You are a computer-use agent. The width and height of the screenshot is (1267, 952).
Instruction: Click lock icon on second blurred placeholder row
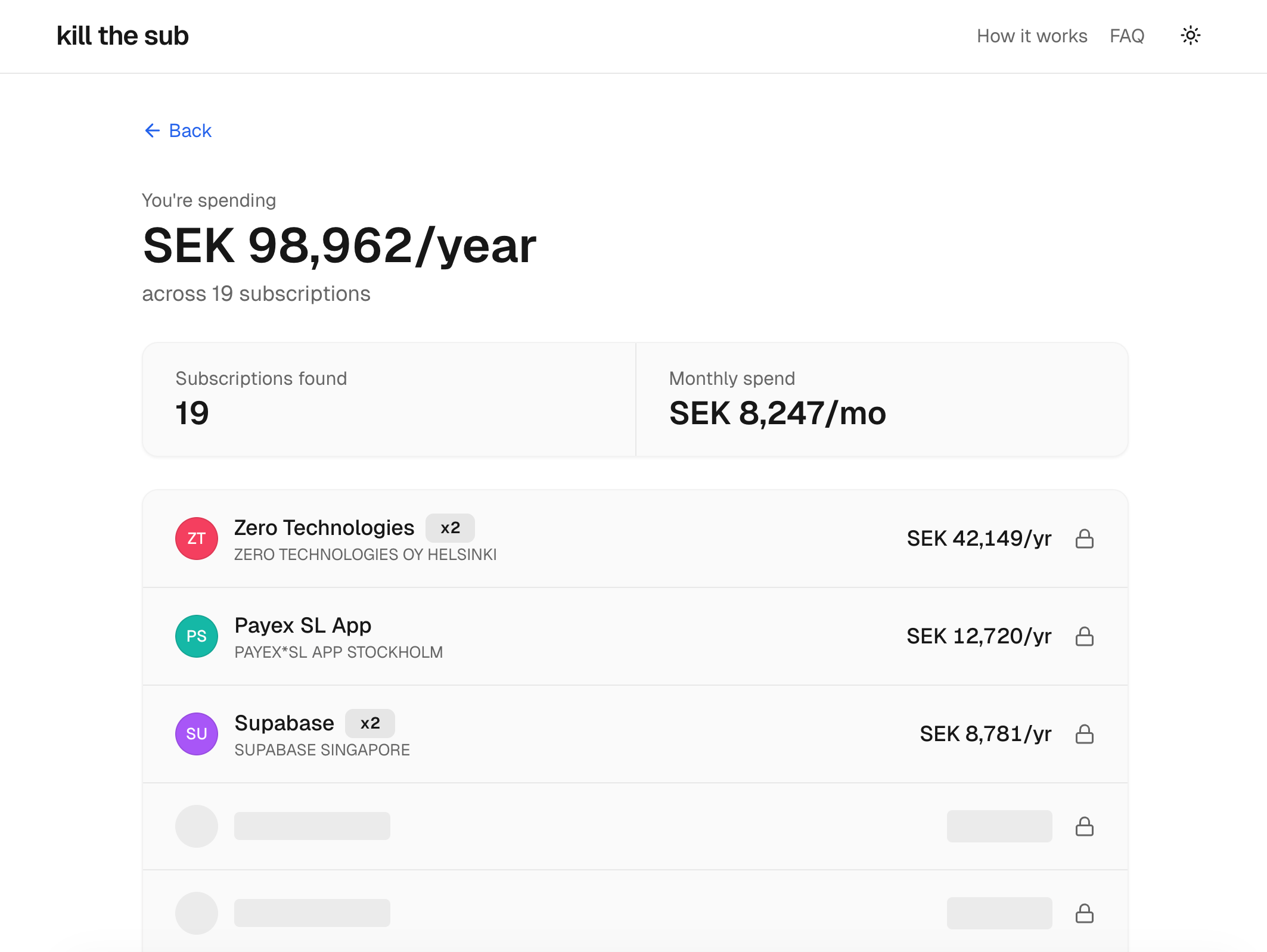(x=1084, y=913)
